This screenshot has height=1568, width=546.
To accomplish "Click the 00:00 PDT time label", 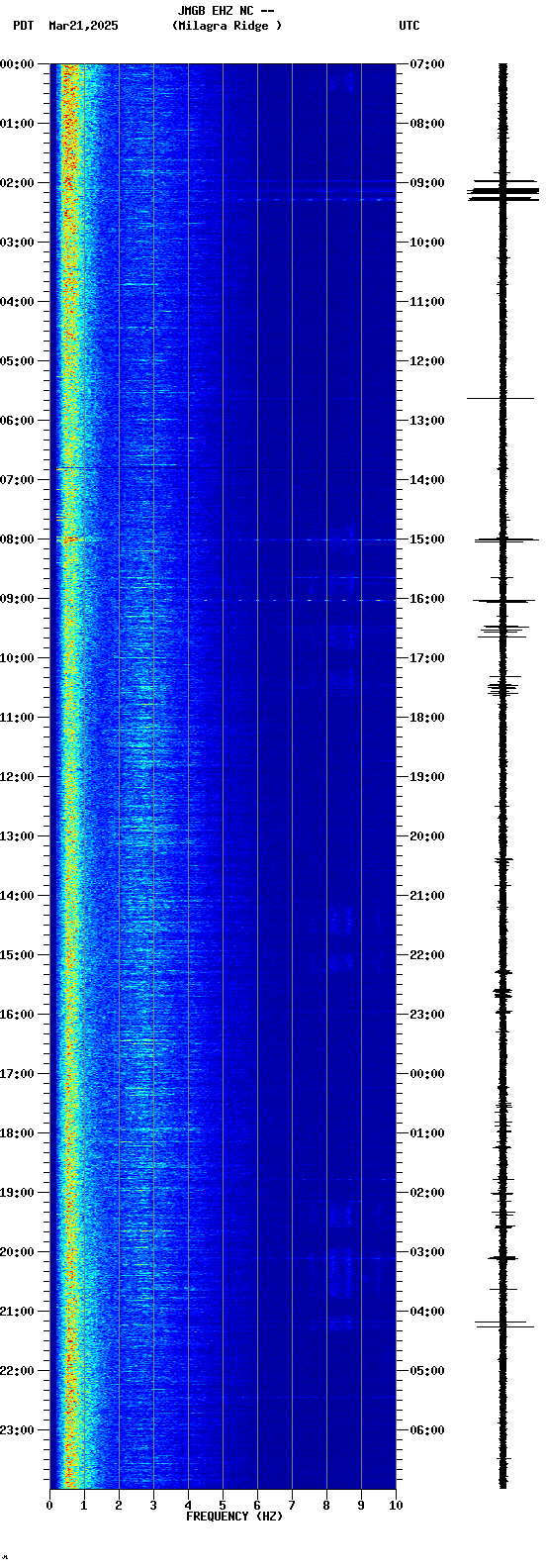I will 18,64.
